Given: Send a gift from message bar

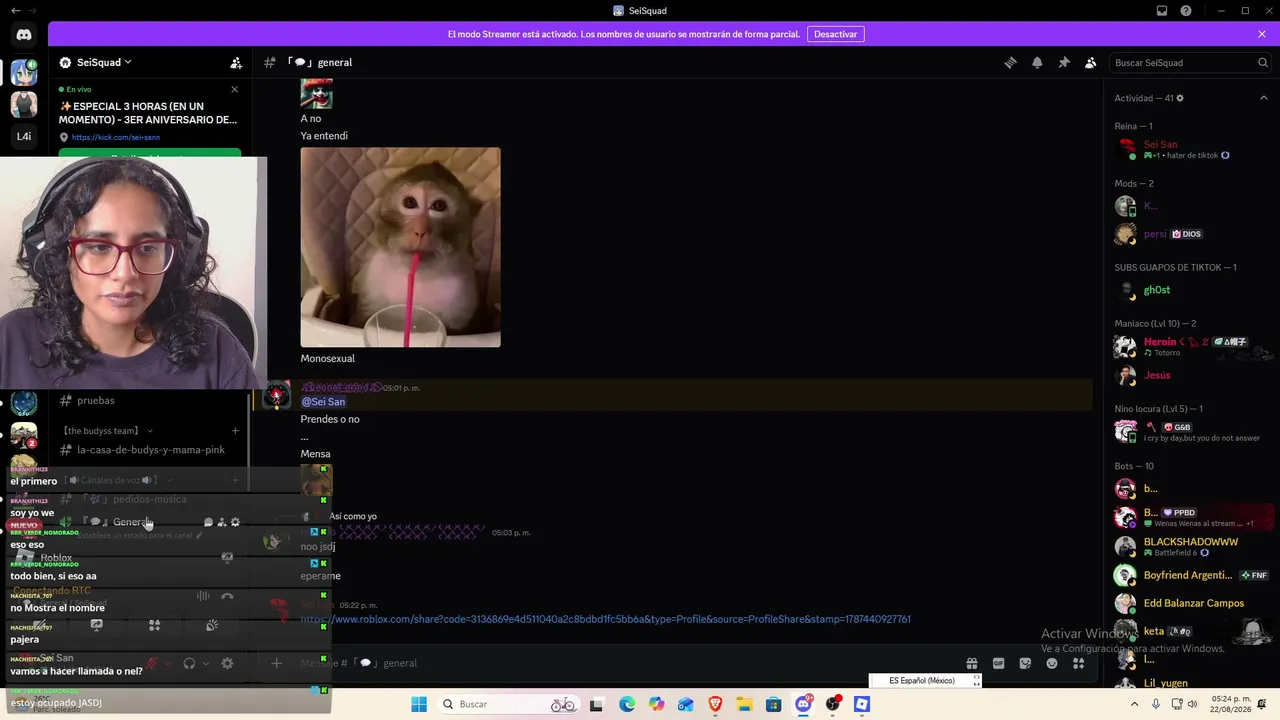Looking at the screenshot, I should click(971, 663).
